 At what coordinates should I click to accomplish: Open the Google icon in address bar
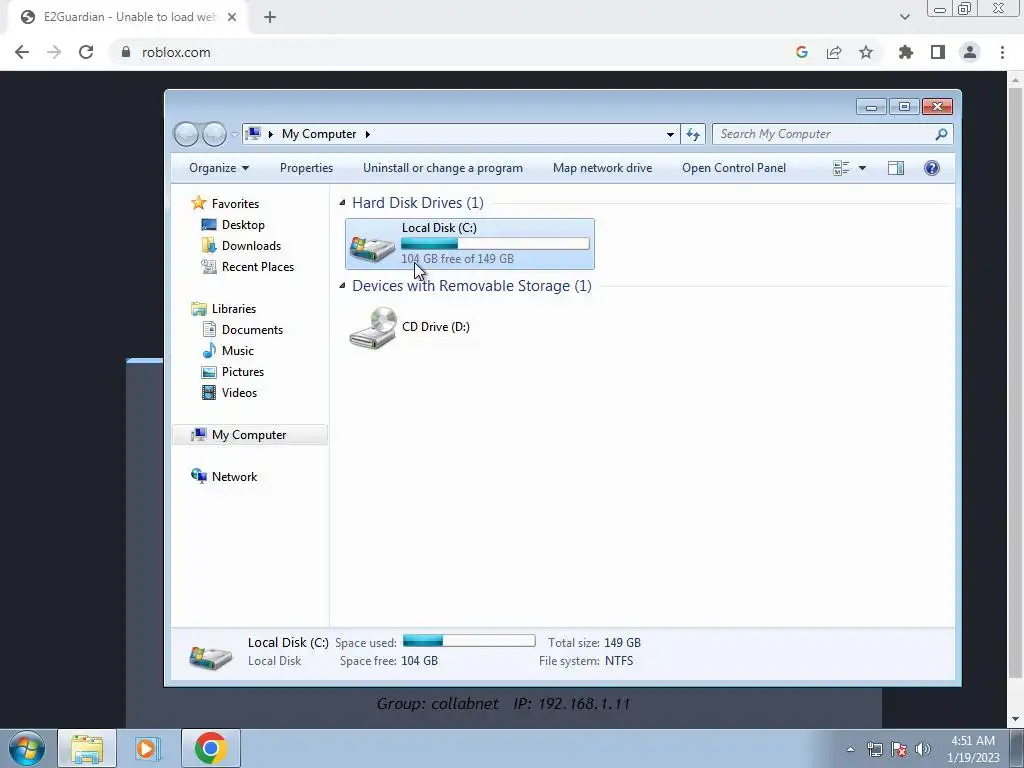point(802,52)
